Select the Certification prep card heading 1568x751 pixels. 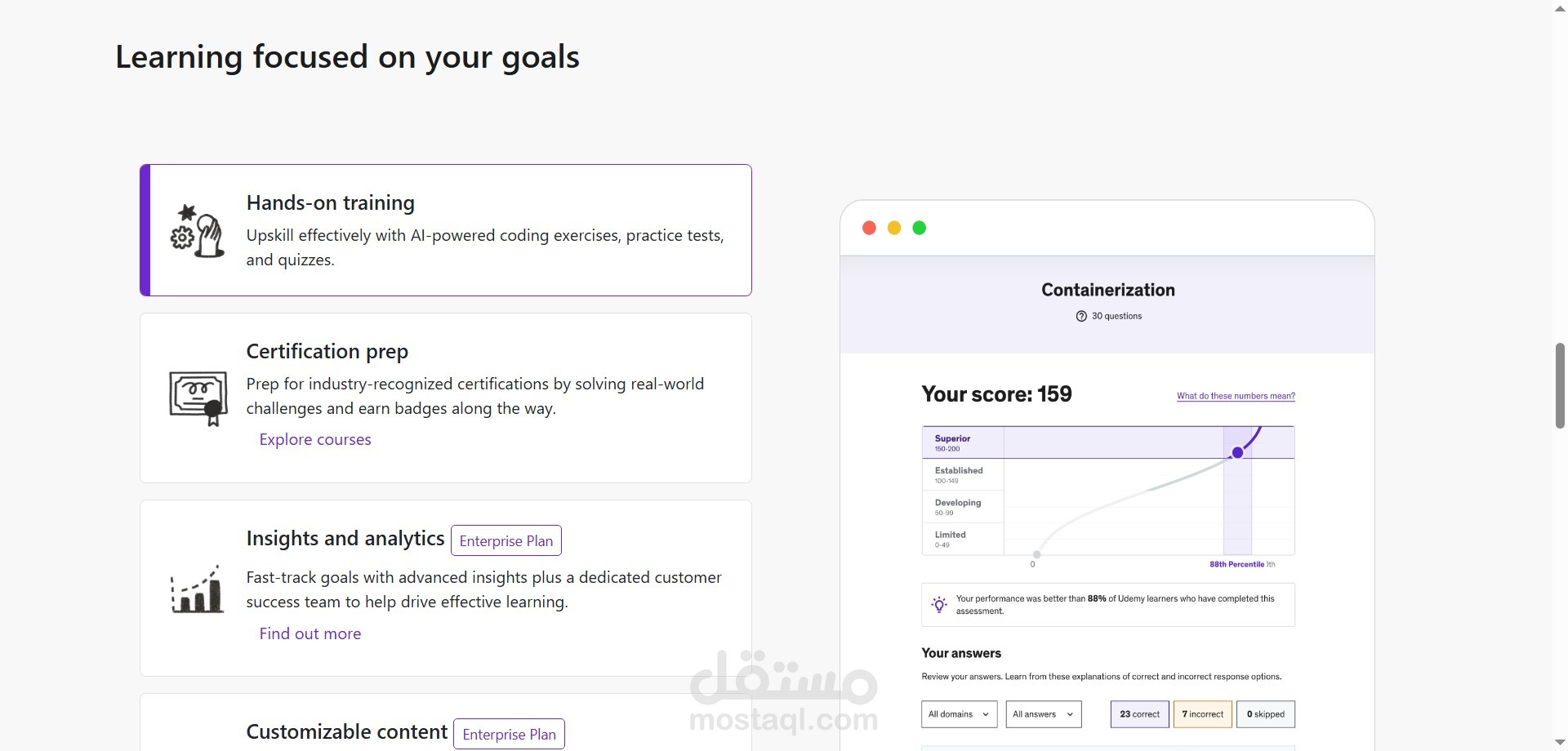(327, 351)
